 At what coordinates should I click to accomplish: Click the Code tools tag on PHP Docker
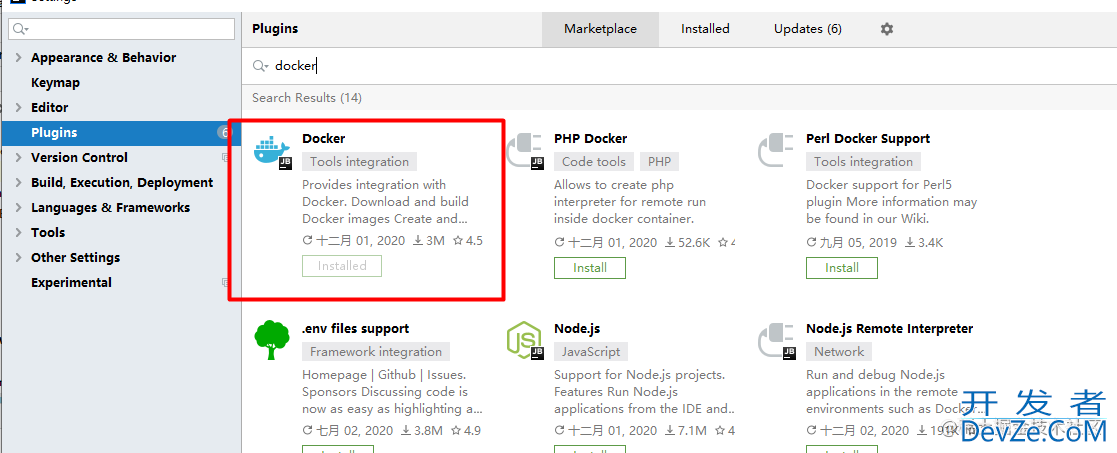pyautogui.click(x=594, y=162)
